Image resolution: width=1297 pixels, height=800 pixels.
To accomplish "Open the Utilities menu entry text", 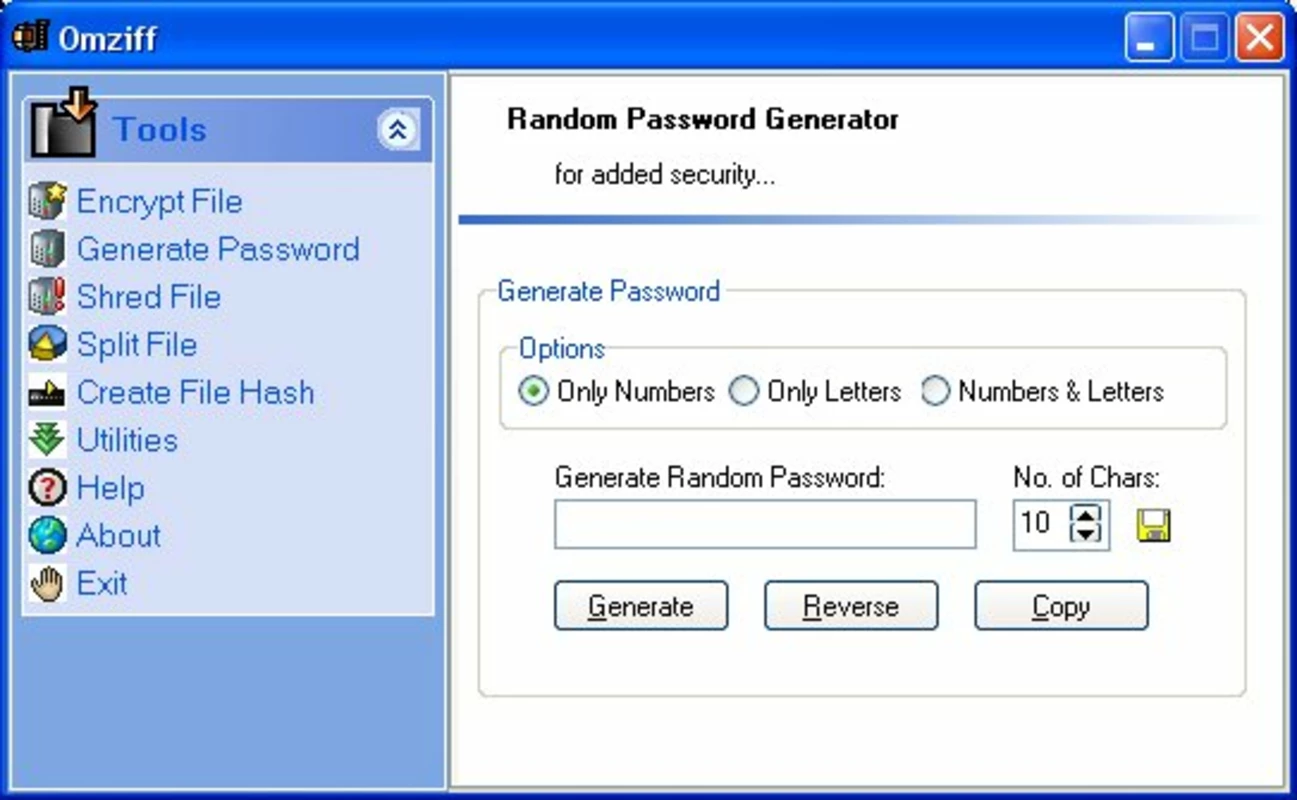I will click(127, 440).
